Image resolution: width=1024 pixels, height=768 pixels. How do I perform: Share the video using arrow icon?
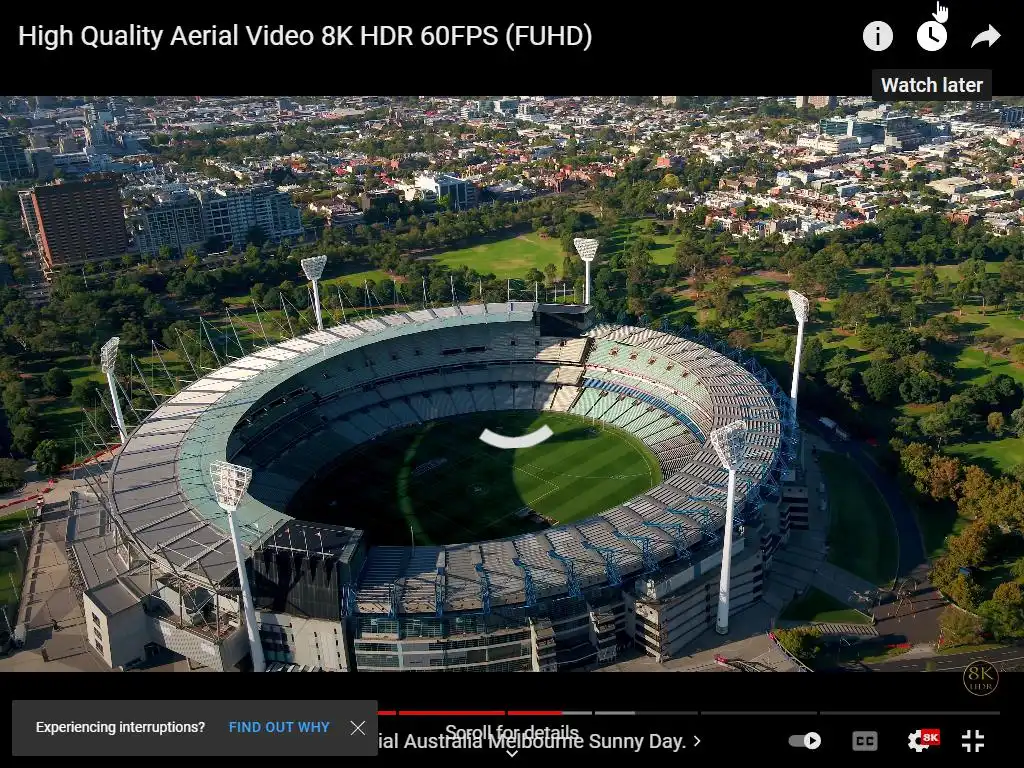click(x=985, y=37)
